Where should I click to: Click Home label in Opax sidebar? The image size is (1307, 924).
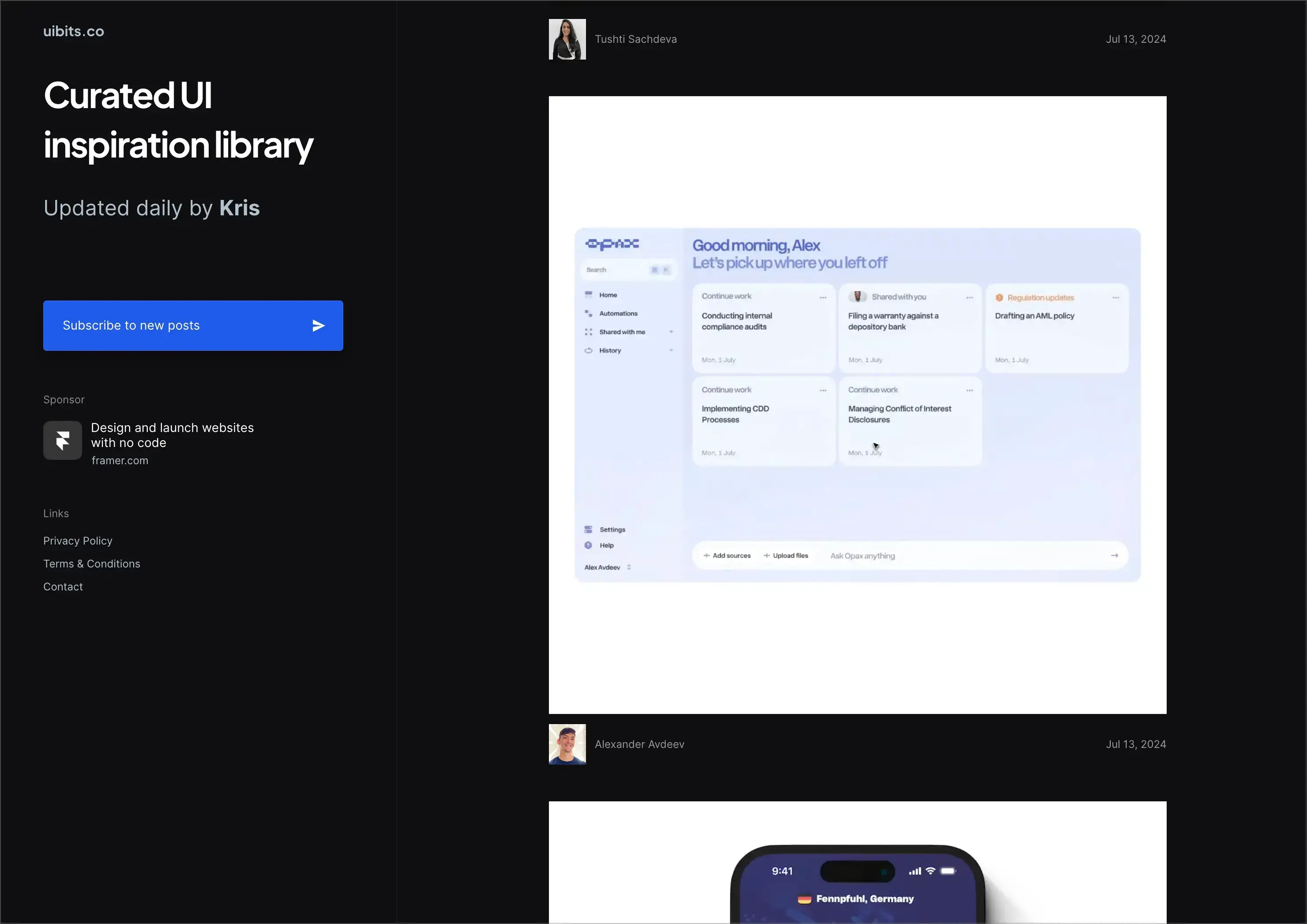[x=608, y=295]
